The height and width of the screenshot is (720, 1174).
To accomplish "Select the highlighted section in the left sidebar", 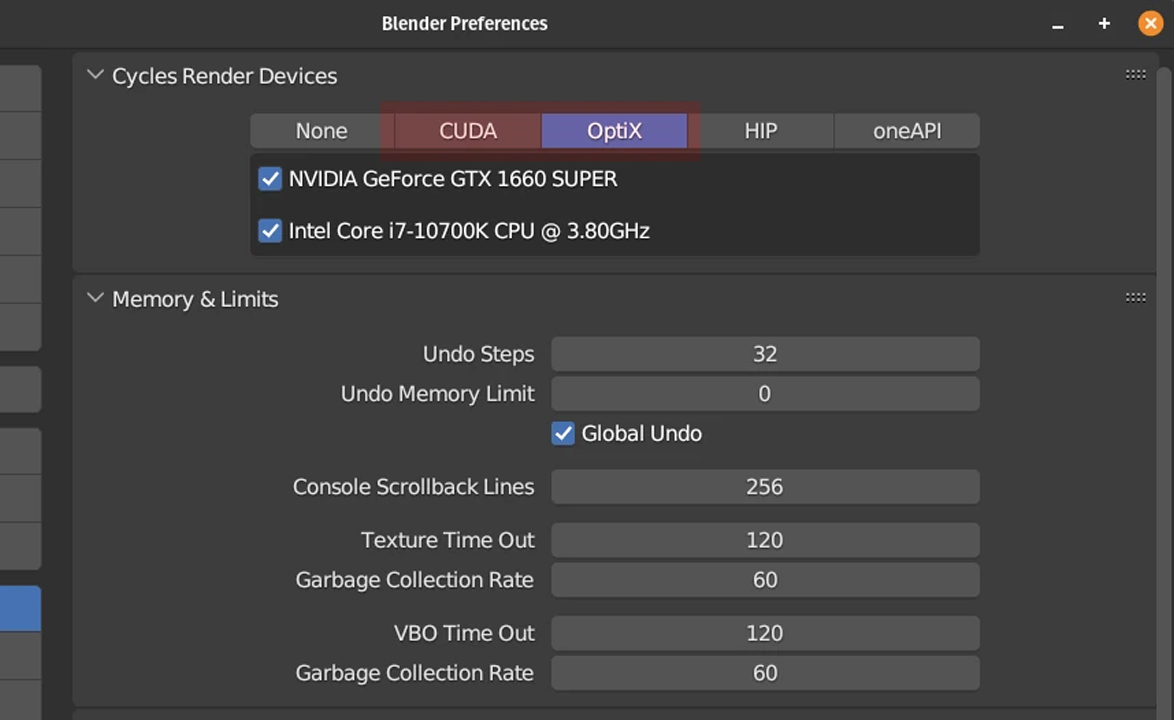I will [x=20, y=608].
